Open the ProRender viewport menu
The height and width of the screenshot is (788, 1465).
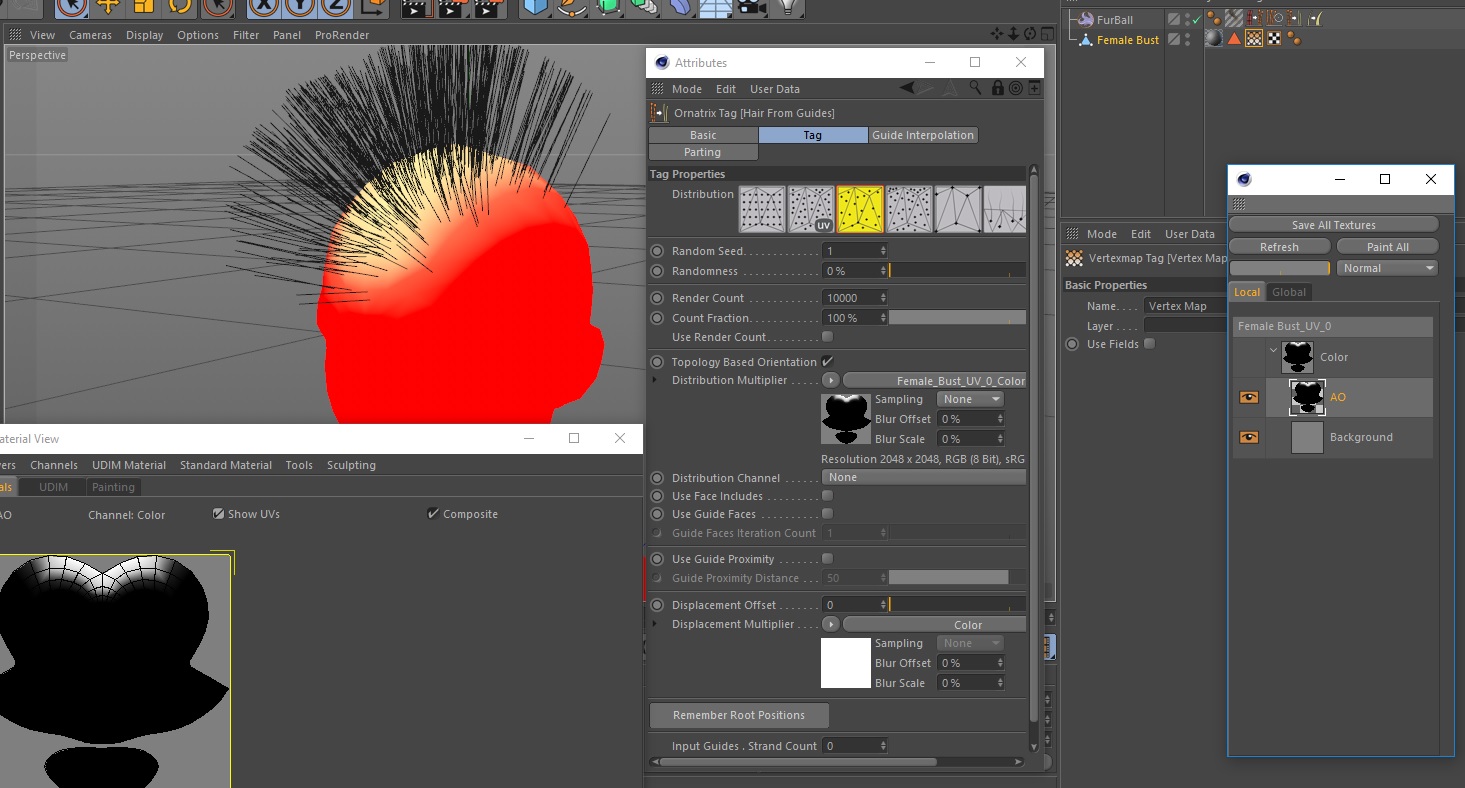click(x=341, y=35)
